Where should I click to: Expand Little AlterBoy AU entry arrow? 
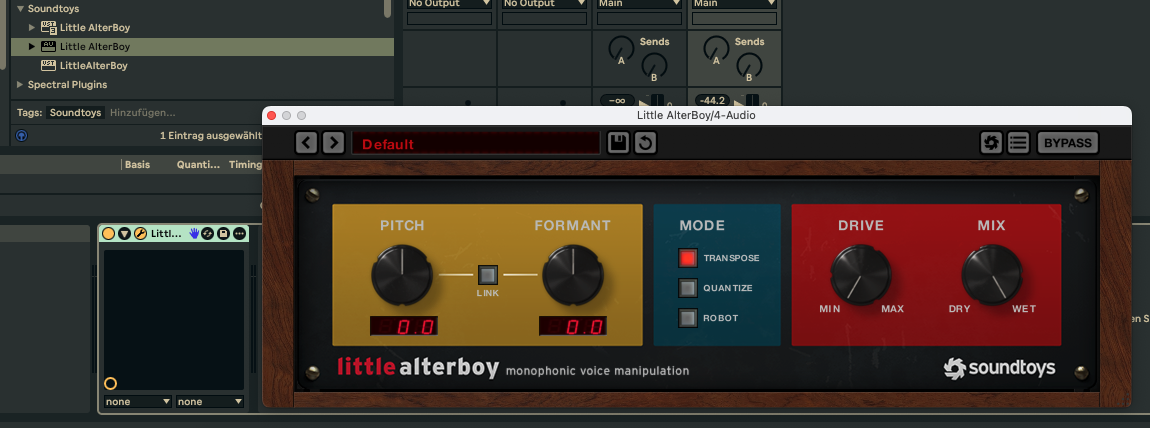(32, 47)
